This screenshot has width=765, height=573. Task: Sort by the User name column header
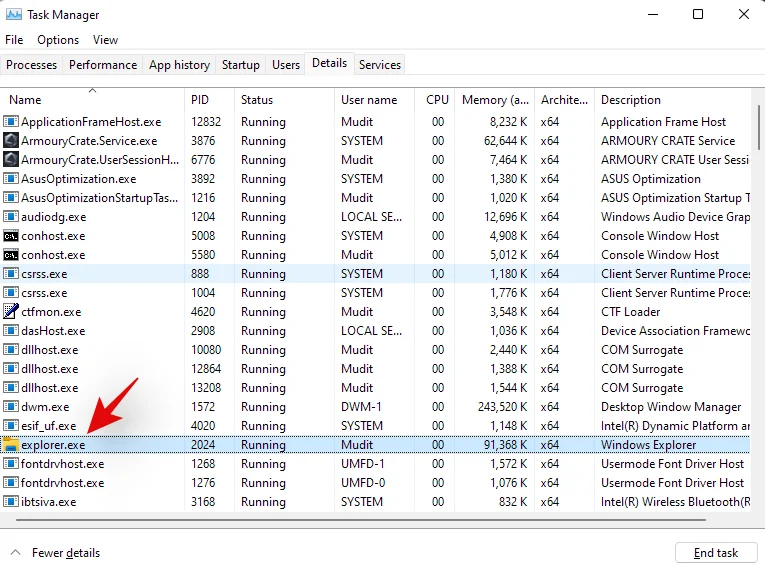tap(375, 100)
